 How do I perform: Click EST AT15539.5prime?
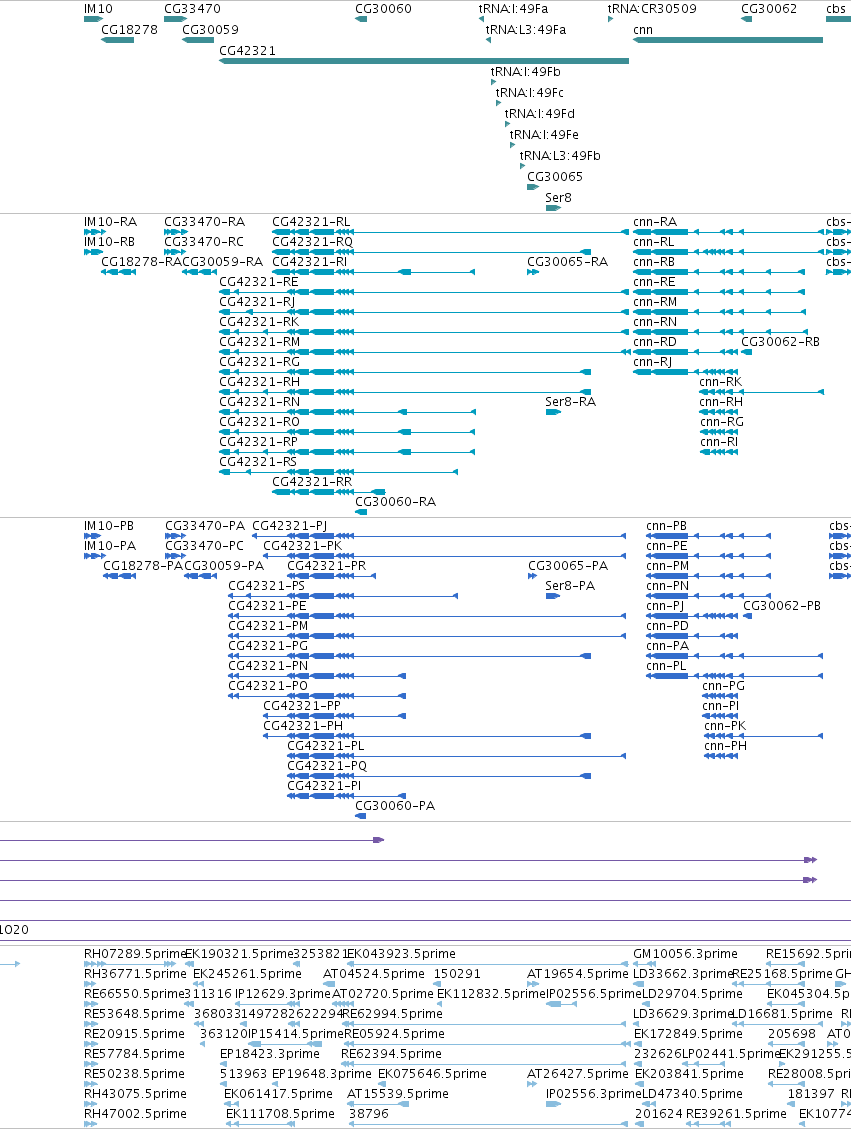[397, 1094]
